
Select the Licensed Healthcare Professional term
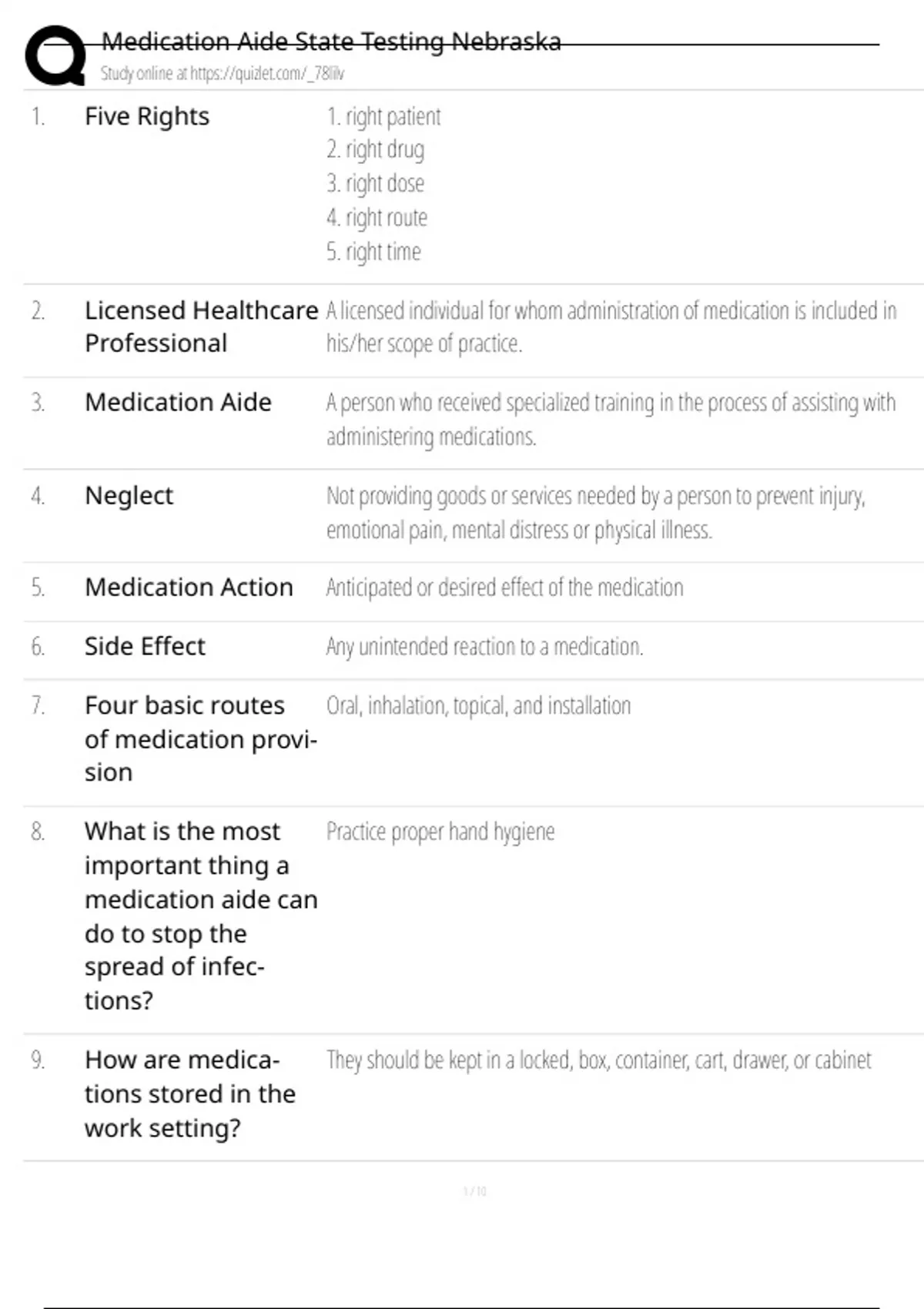click(201, 326)
